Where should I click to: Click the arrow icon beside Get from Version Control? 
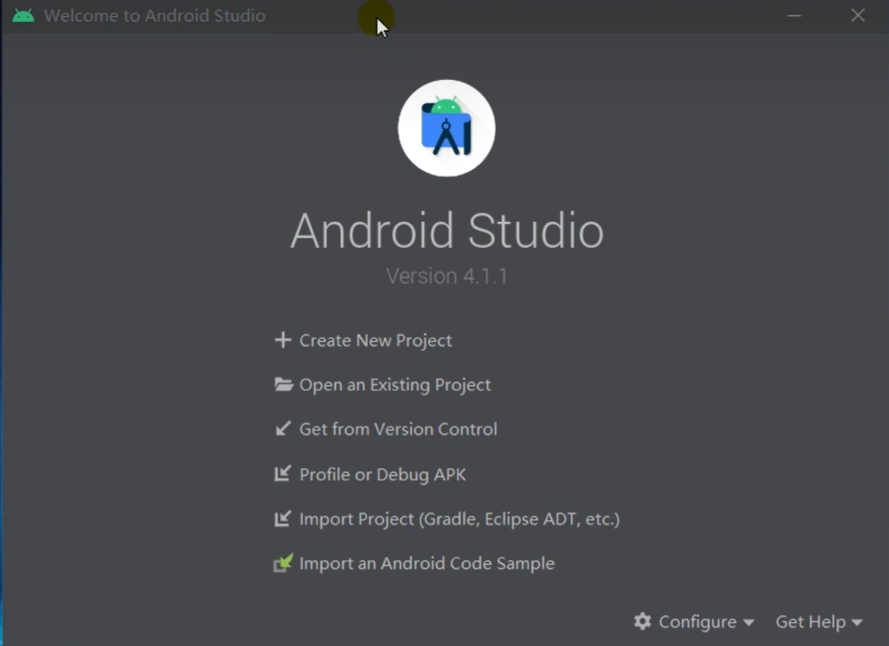coord(283,428)
